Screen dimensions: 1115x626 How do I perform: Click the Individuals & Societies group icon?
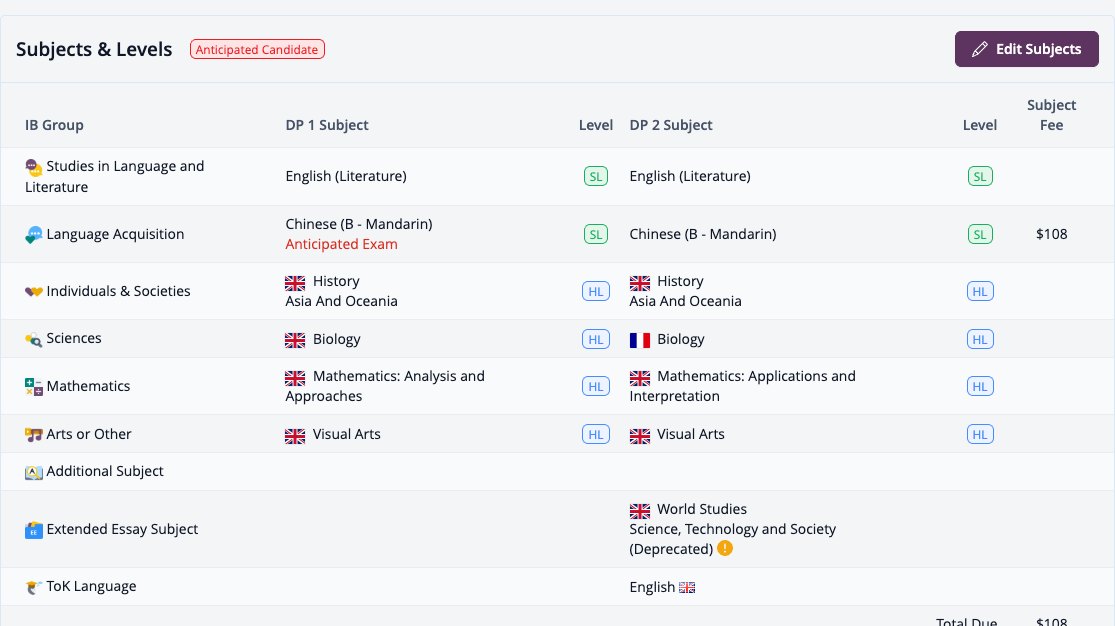point(33,292)
